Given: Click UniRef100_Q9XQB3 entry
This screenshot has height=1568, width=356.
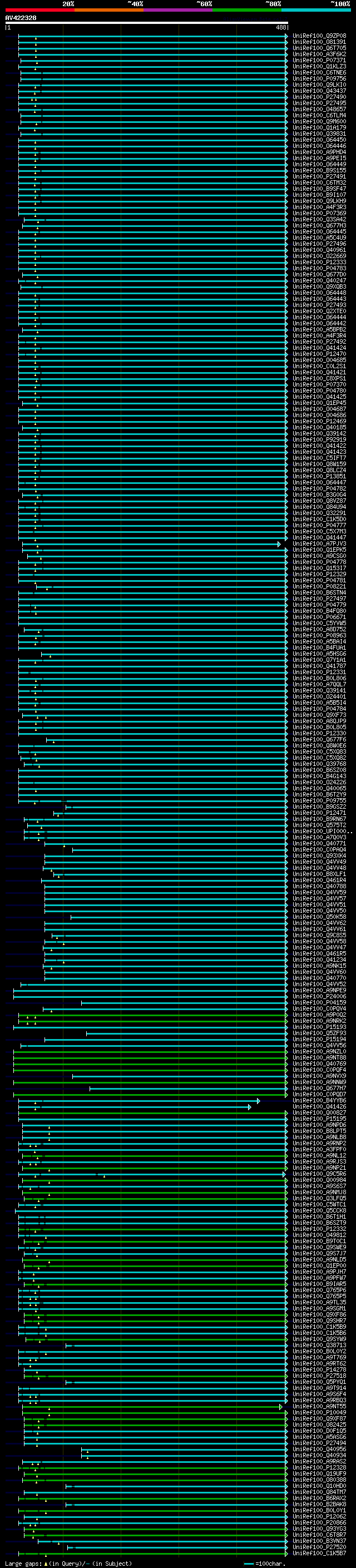Looking at the screenshot, I should pos(319,286).
